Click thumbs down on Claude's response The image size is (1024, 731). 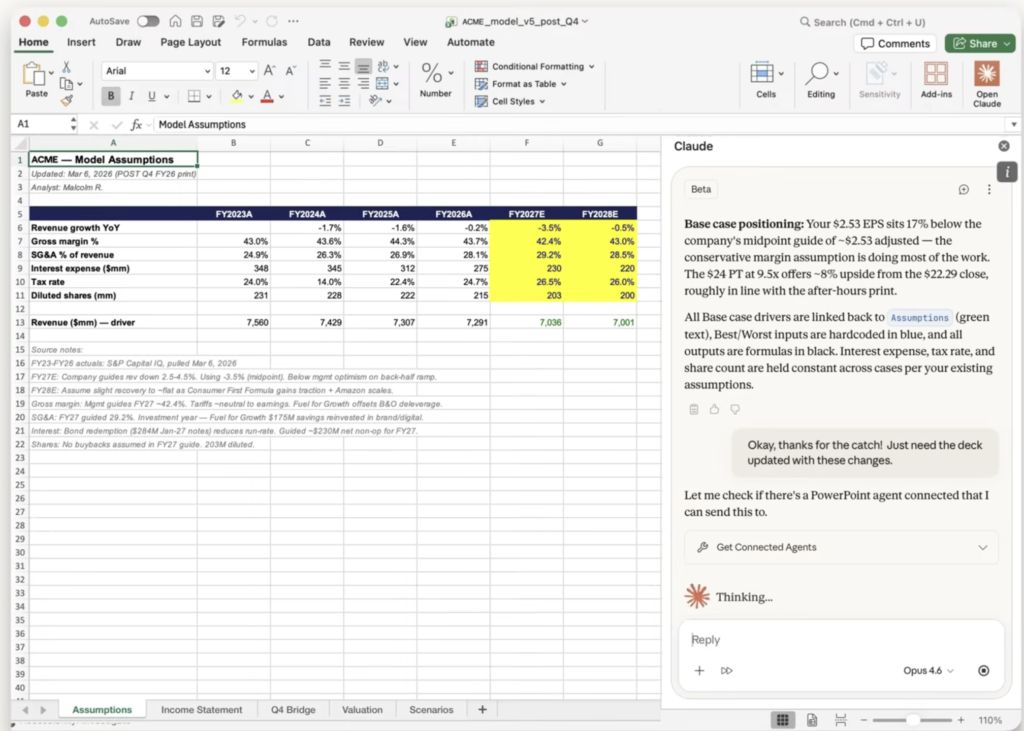click(735, 409)
